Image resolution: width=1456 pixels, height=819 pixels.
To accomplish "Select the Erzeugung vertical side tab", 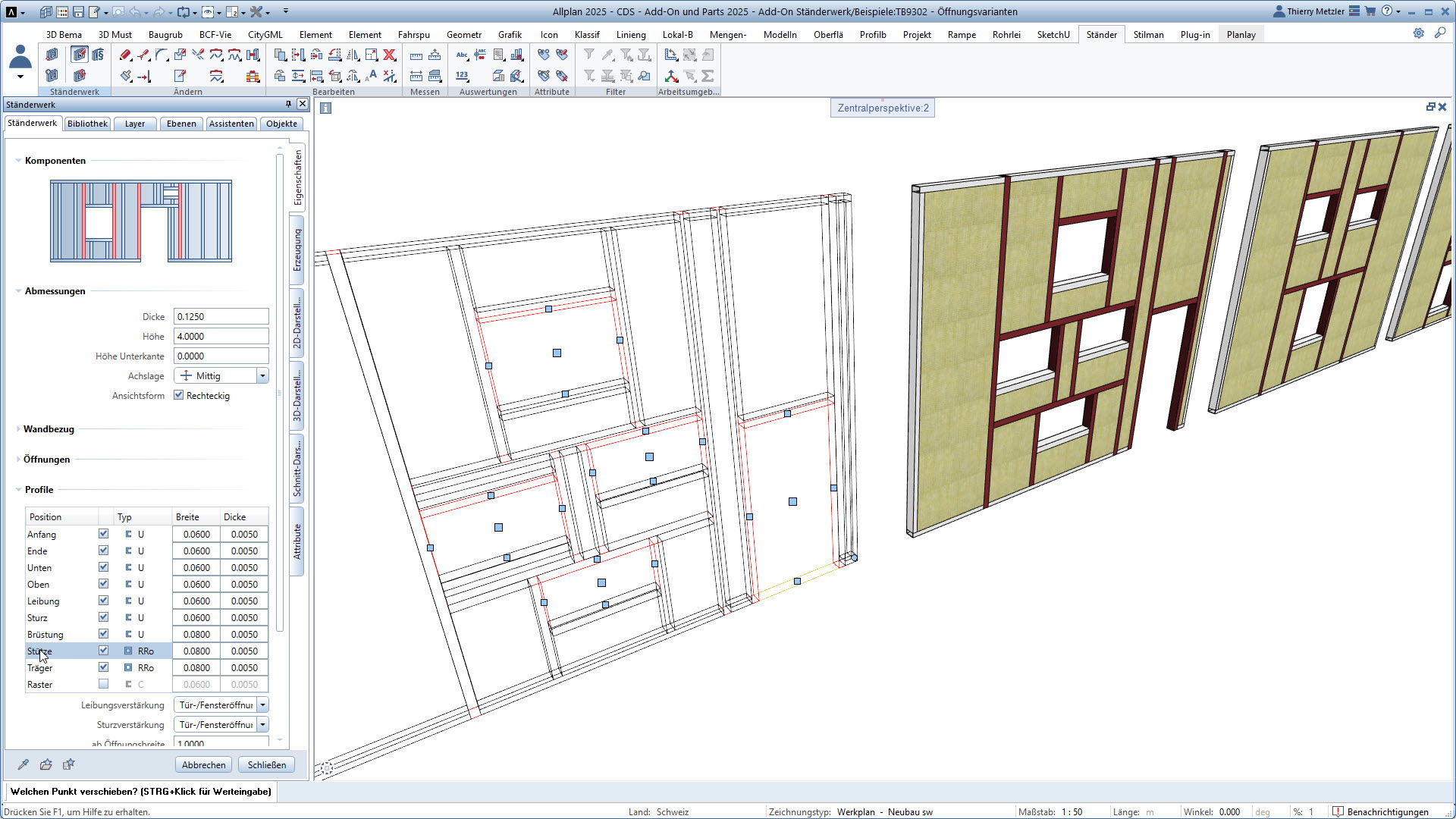I will pyautogui.click(x=297, y=250).
